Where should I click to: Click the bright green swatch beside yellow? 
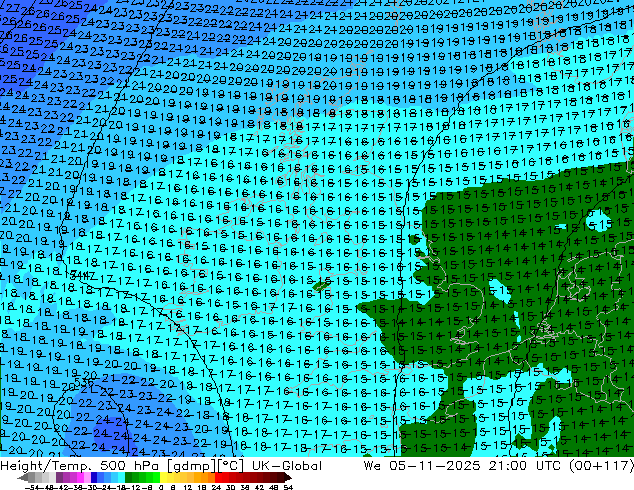click(156, 478)
